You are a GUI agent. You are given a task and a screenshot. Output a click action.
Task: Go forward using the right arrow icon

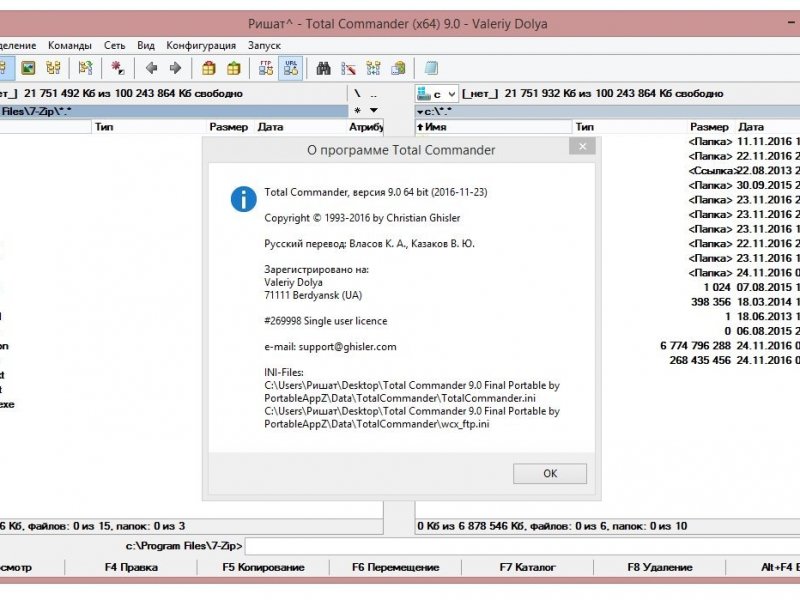coord(176,68)
